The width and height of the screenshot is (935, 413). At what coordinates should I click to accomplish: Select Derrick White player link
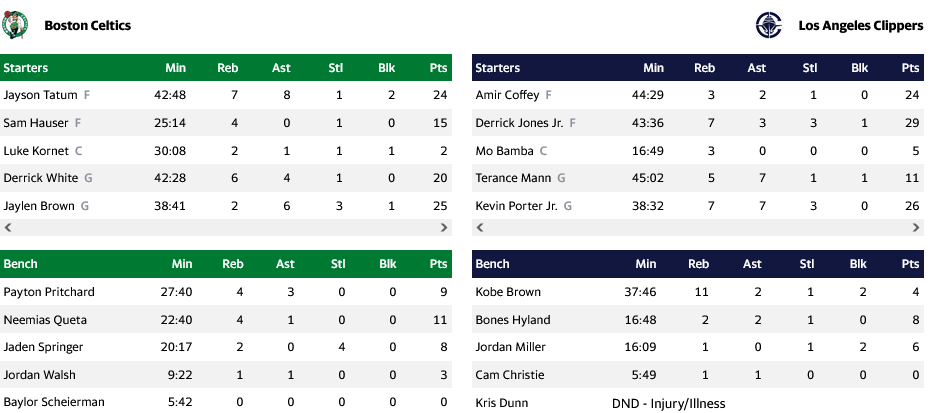[40, 178]
